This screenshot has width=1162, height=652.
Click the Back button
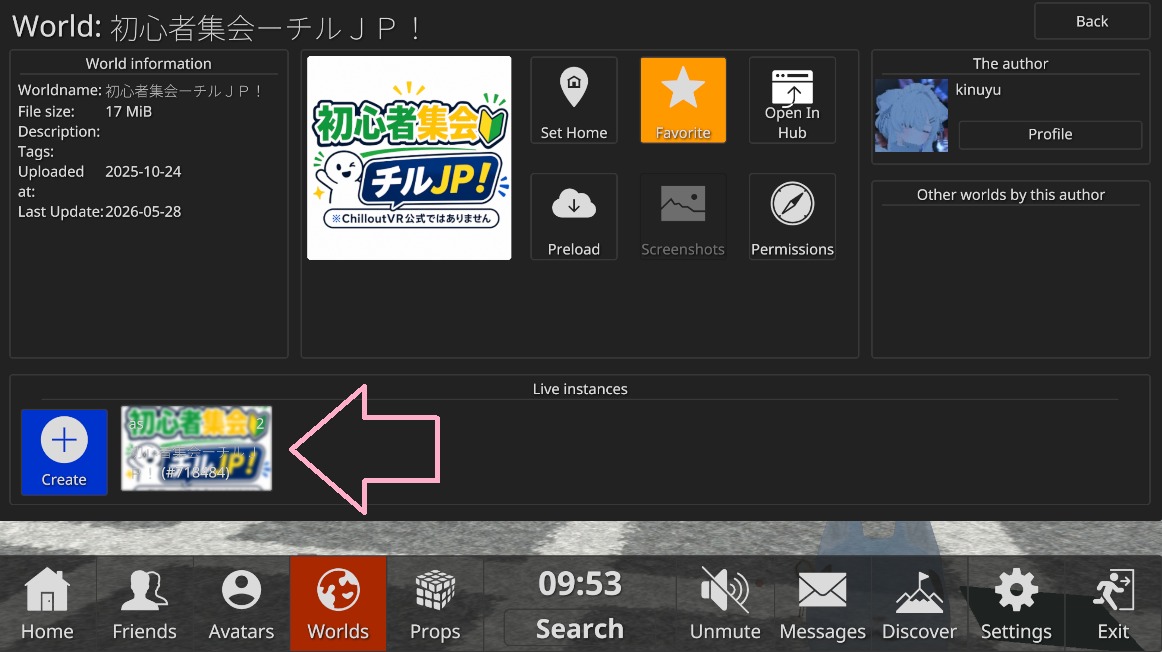coord(1092,21)
